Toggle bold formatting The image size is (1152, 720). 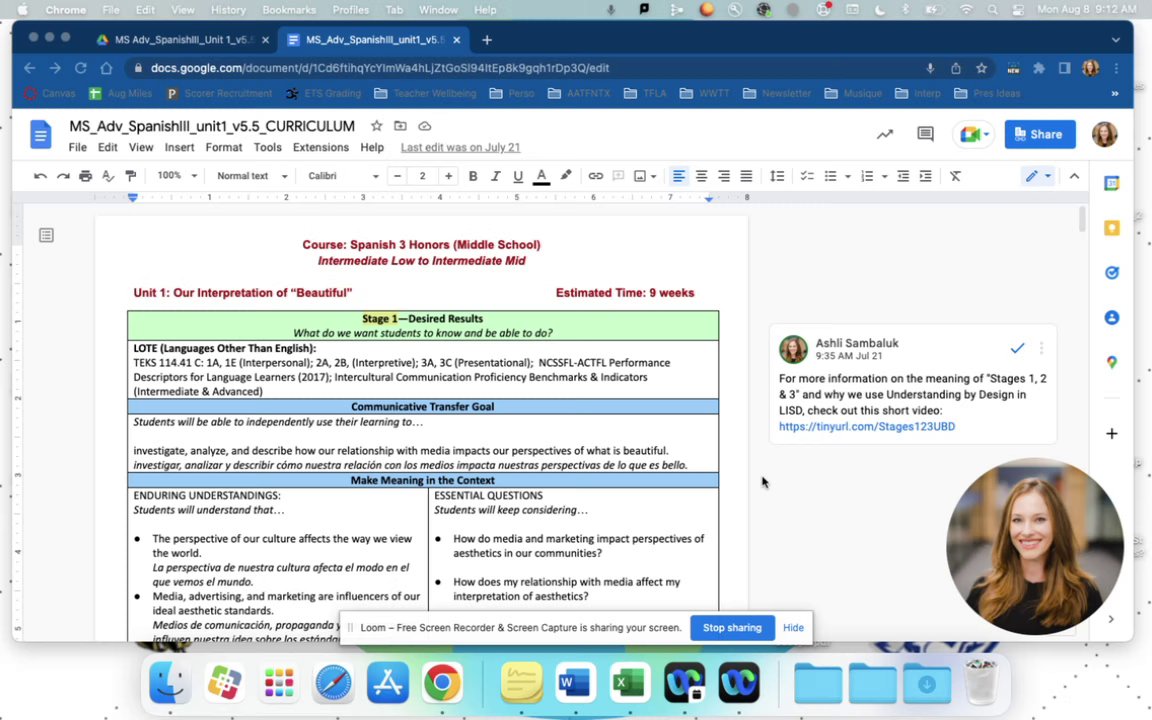tap(473, 176)
